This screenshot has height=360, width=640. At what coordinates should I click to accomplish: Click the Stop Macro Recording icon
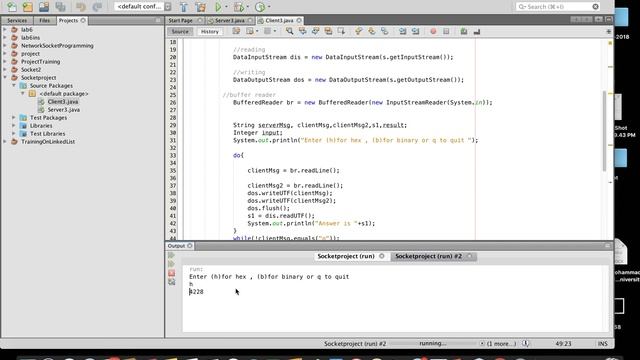point(446,31)
